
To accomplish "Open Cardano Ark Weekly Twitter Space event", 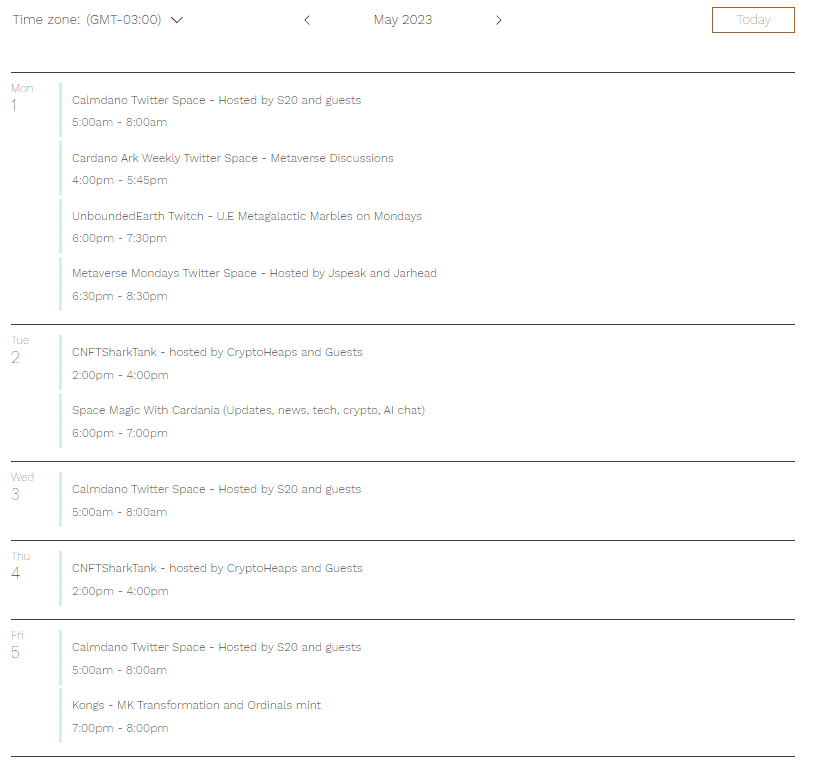I will (232, 158).
